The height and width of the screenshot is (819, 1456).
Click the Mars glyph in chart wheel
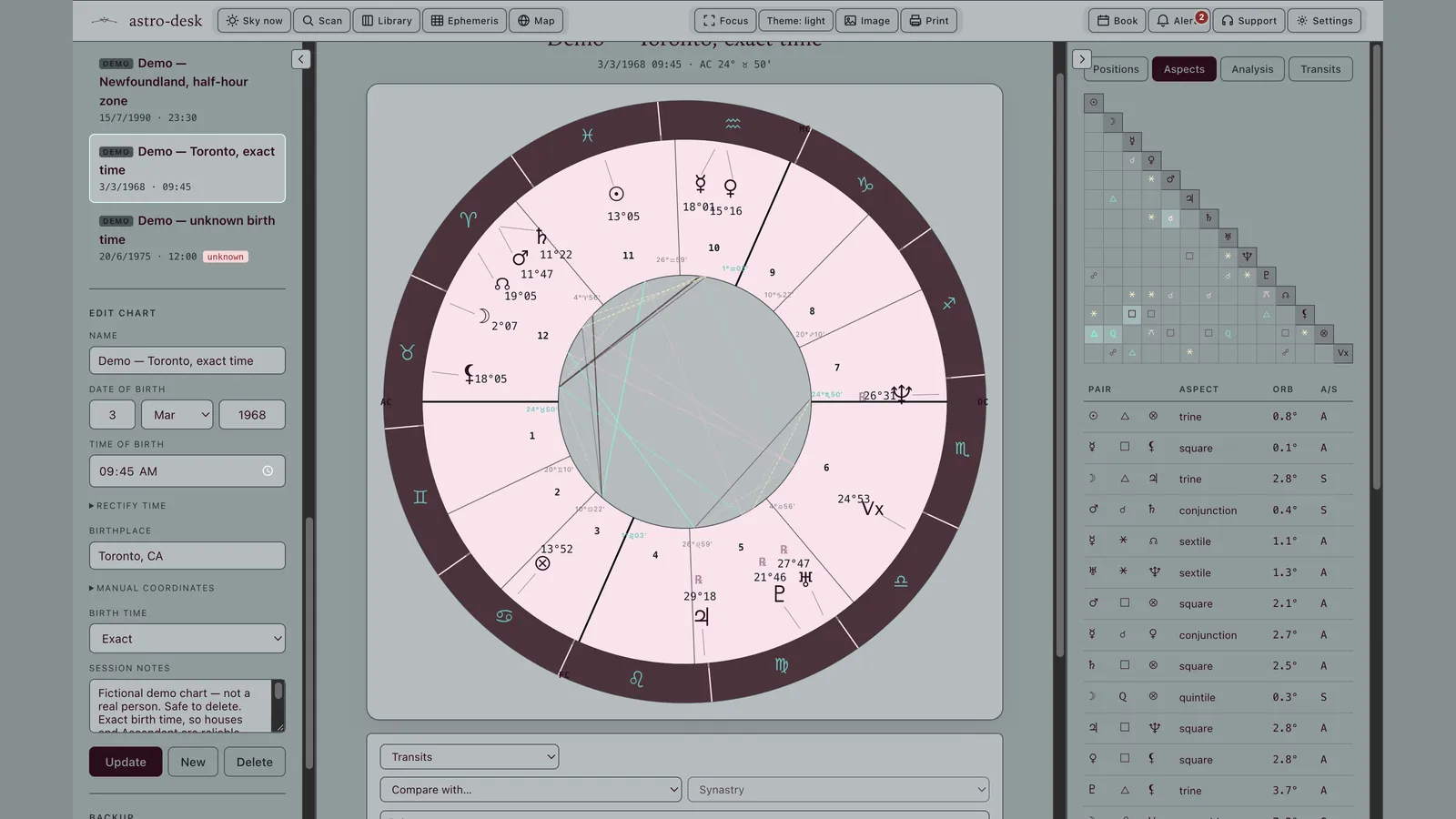(521, 258)
